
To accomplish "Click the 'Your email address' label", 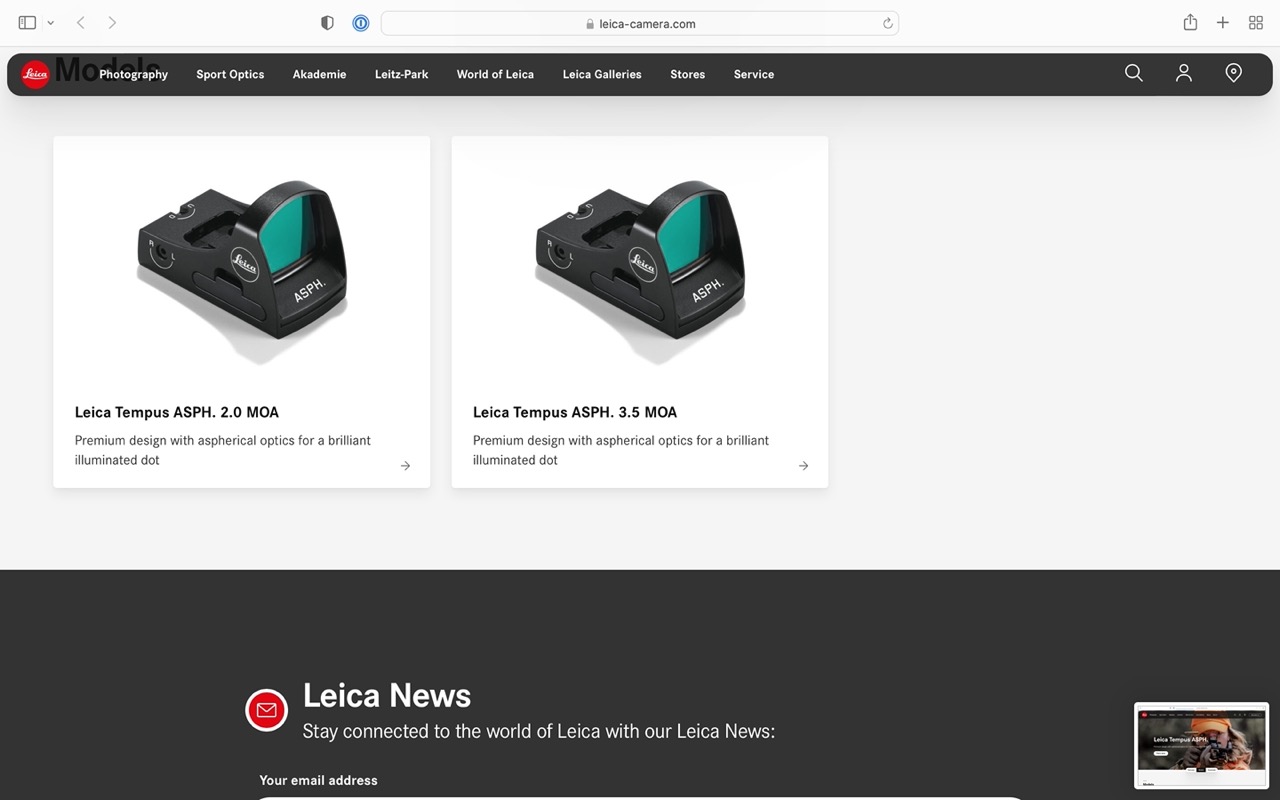I will click(318, 780).
